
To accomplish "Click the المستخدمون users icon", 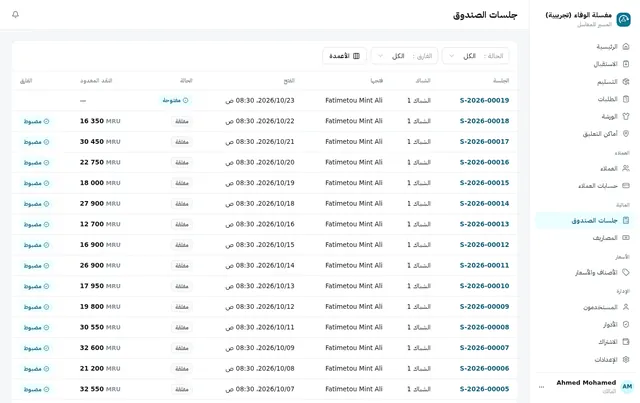I will (x=626, y=307).
